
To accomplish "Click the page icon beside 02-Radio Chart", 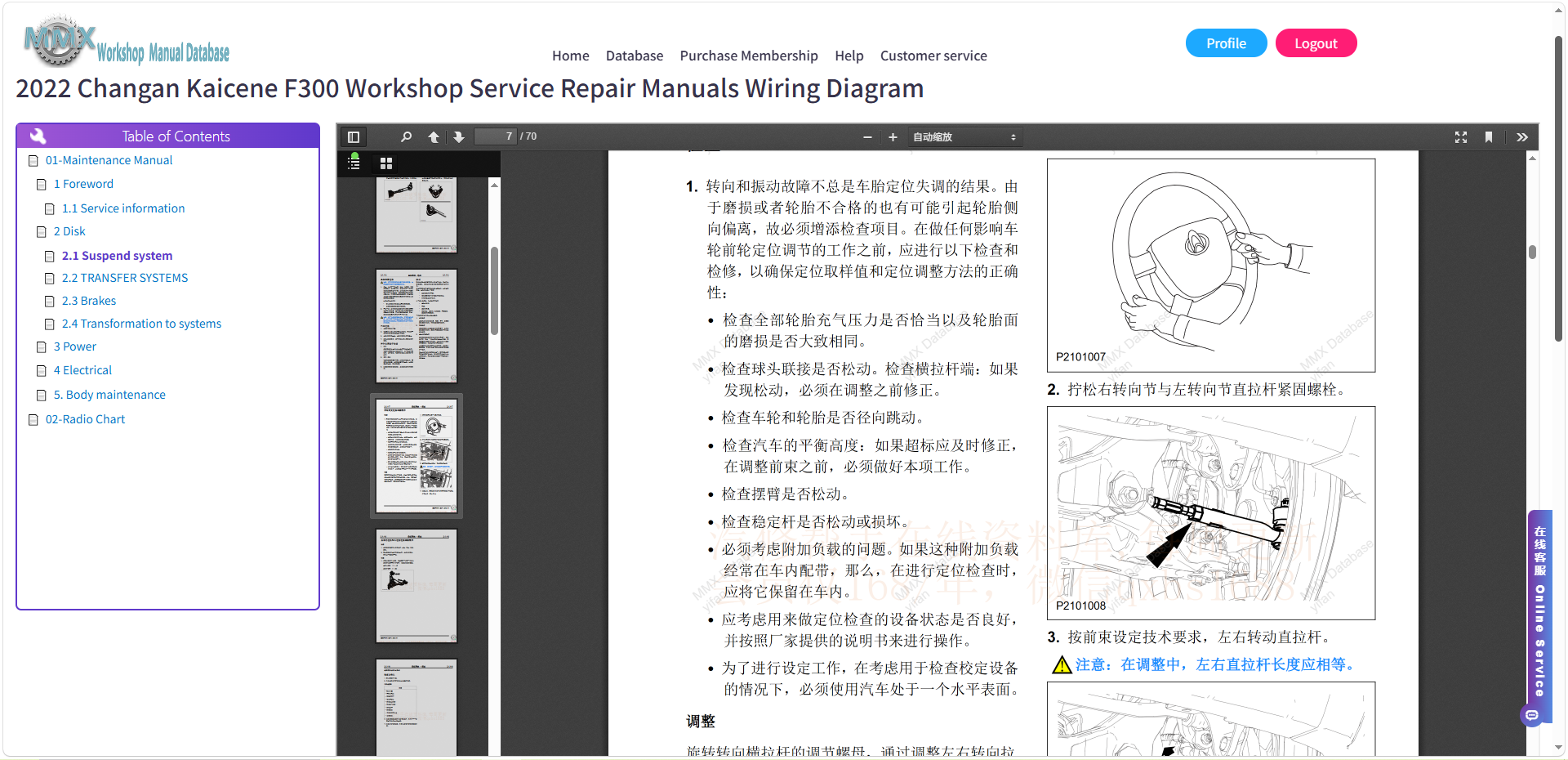I will (33, 420).
